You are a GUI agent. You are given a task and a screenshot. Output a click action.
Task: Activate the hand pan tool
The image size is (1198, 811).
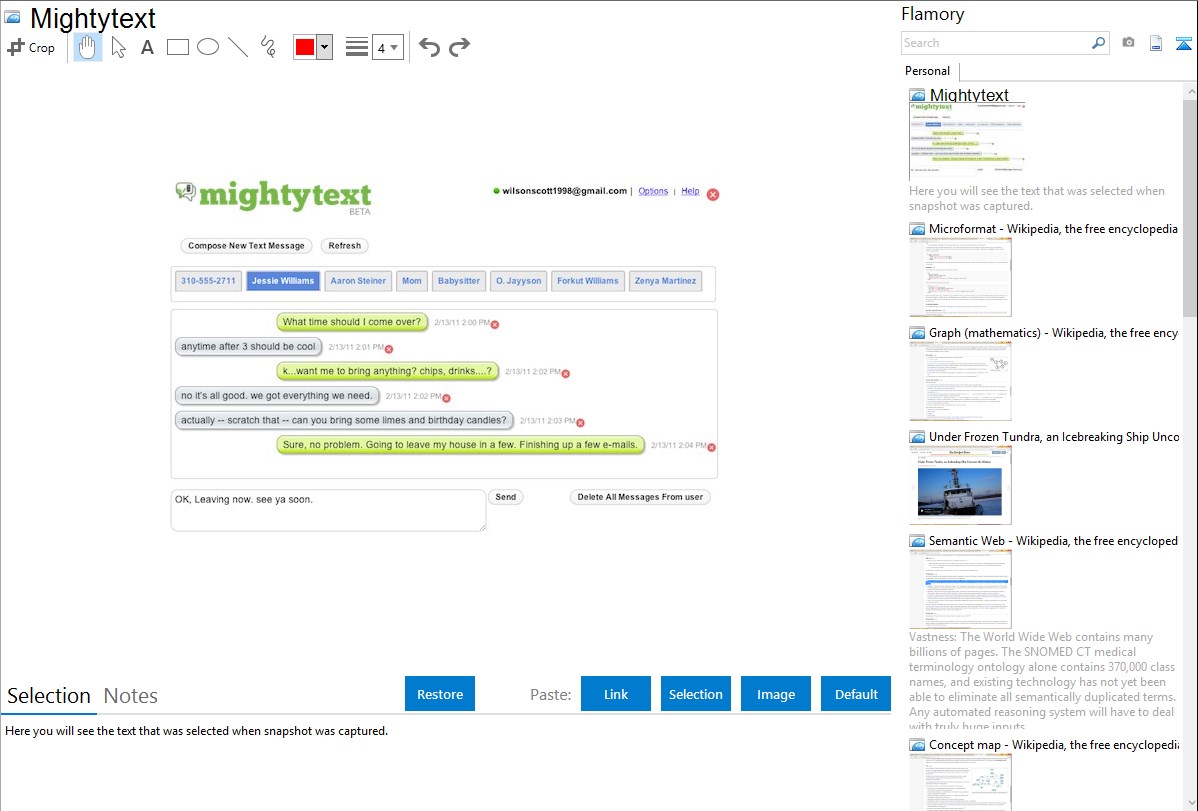[88, 47]
